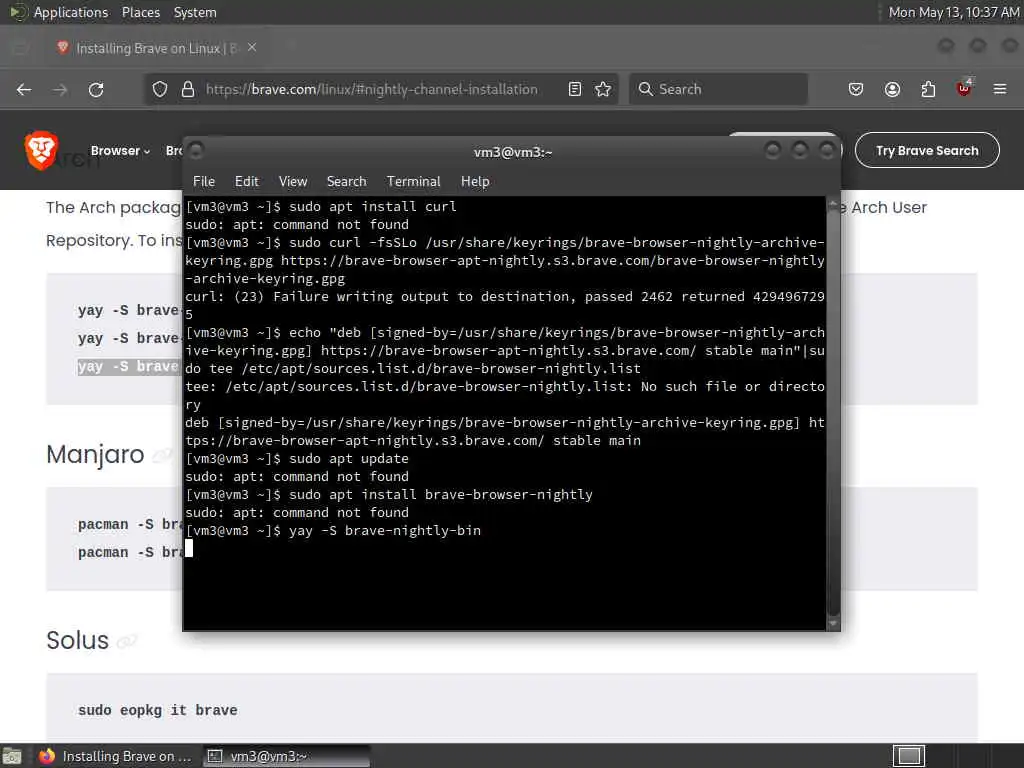Open the uBlock Origin extension icon

964,88
